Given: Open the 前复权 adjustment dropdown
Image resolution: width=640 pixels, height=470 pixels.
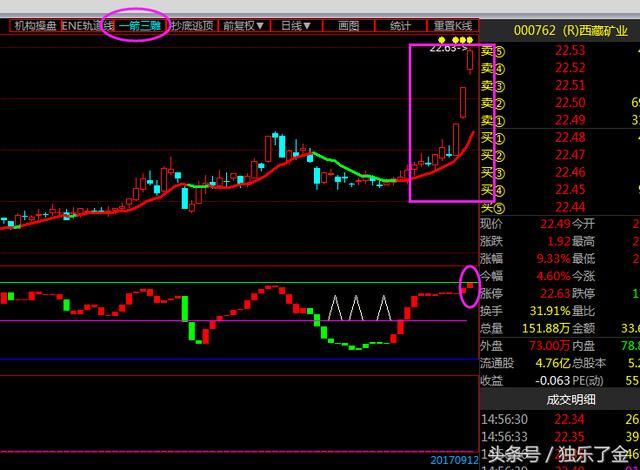Looking at the screenshot, I should [243, 26].
